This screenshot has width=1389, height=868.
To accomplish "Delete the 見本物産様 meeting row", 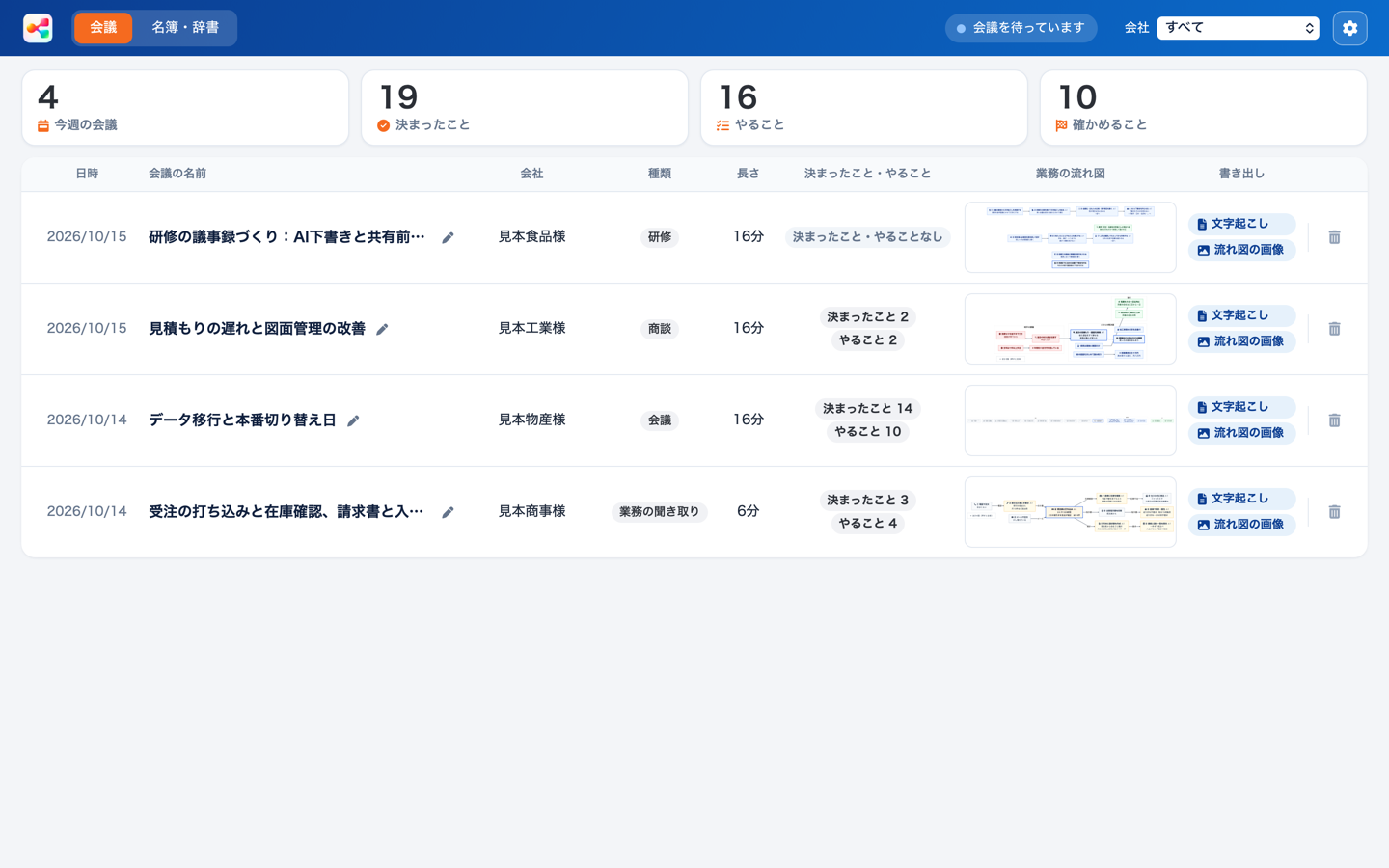I will click(1334, 420).
